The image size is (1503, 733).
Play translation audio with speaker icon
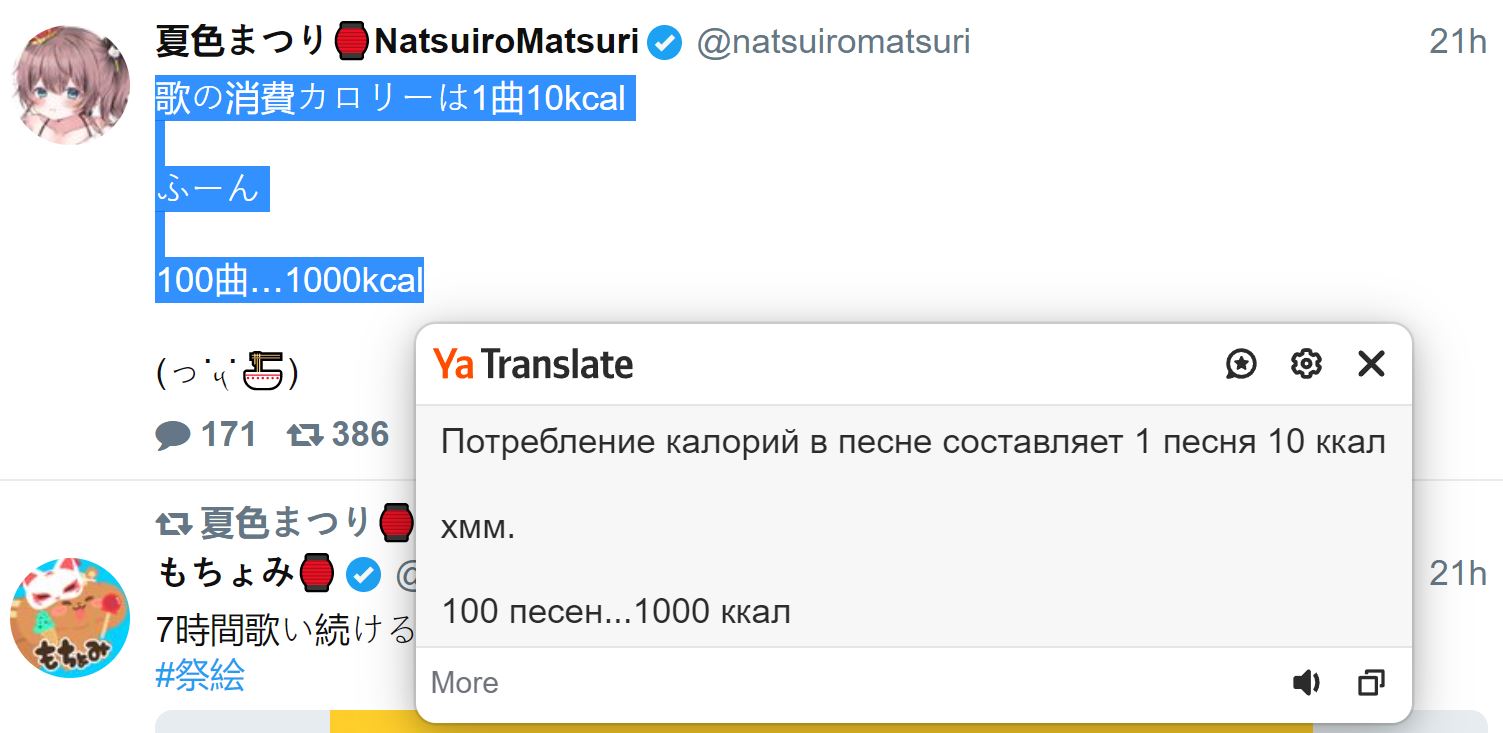click(1306, 683)
